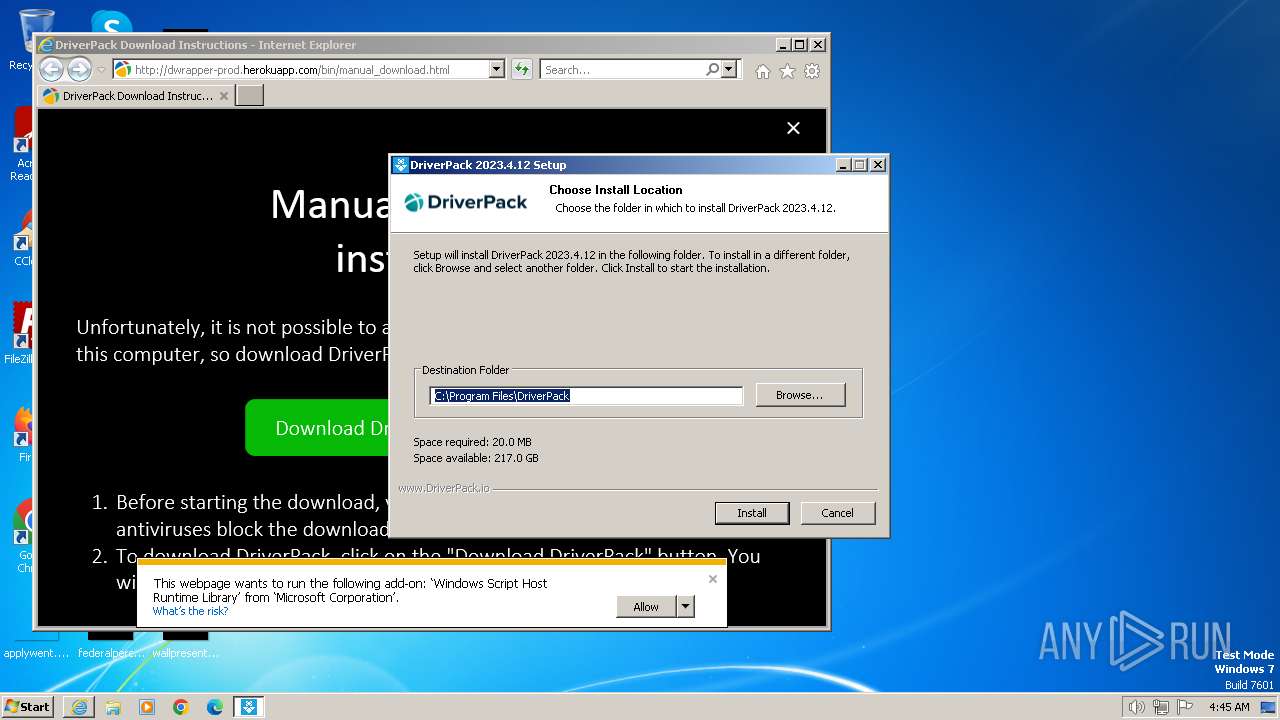Click the site favicon in the address bar
The image size is (1280, 720).
coord(123,70)
